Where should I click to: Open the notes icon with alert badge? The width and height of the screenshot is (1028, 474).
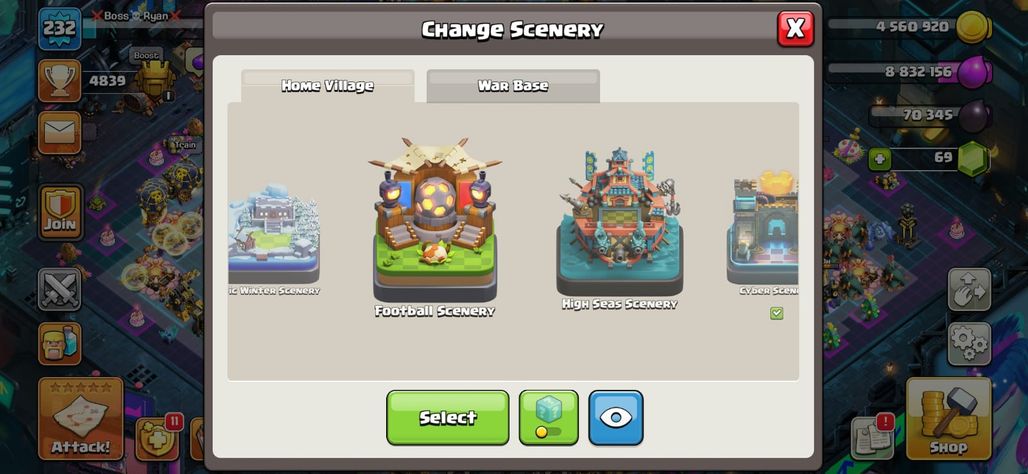click(873, 436)
